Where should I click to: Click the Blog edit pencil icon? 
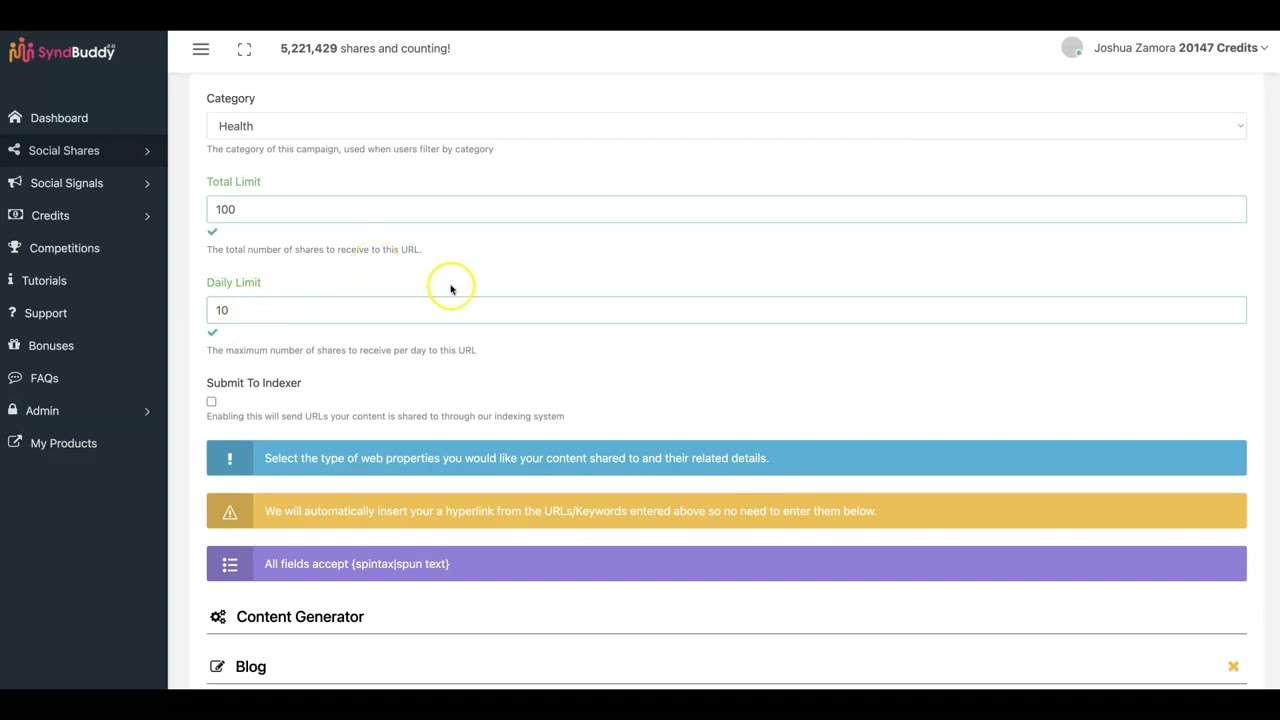click(217, 666)
